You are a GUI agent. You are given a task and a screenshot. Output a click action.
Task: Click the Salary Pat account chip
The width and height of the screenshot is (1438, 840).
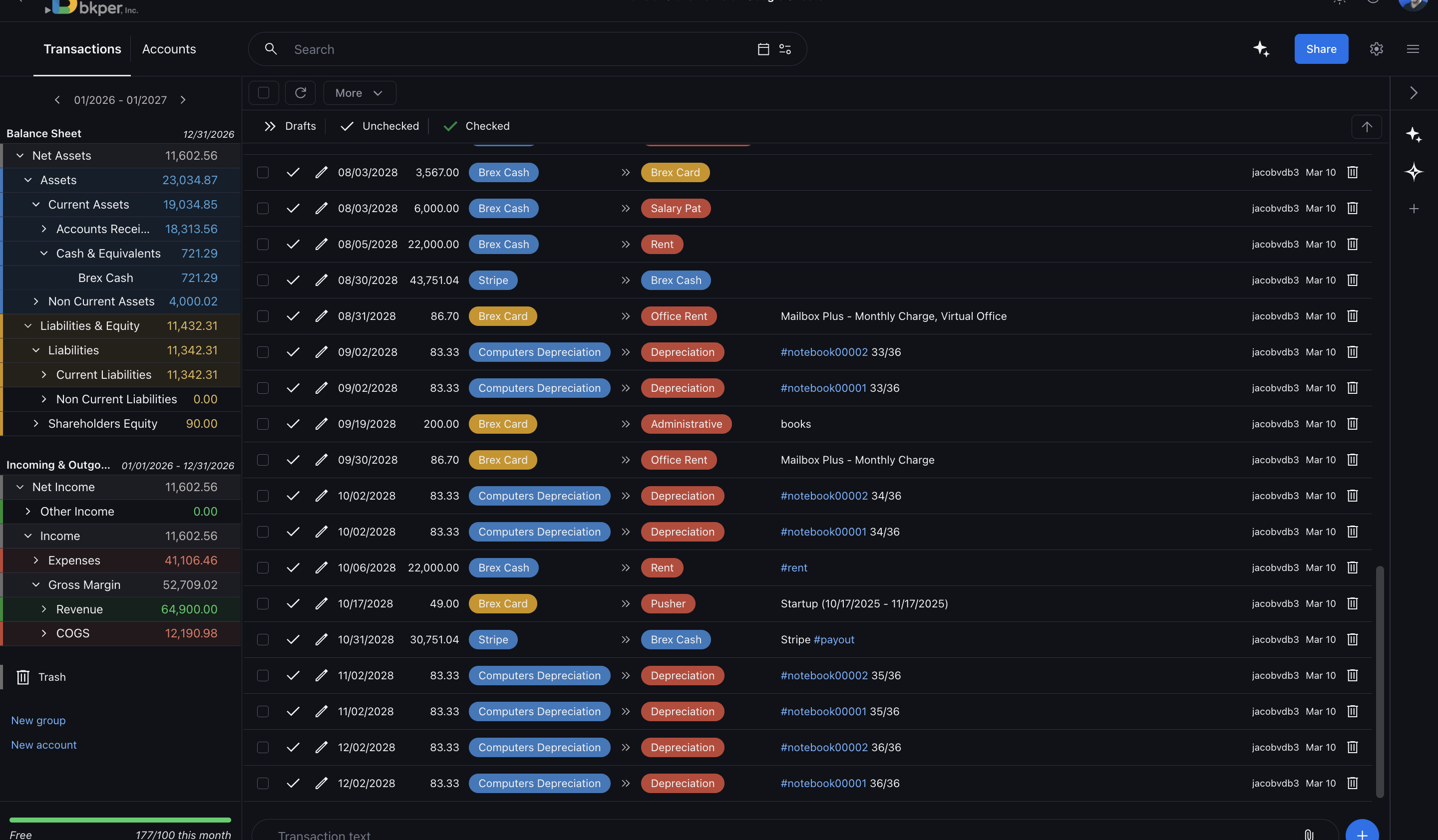tap(676, 208)
